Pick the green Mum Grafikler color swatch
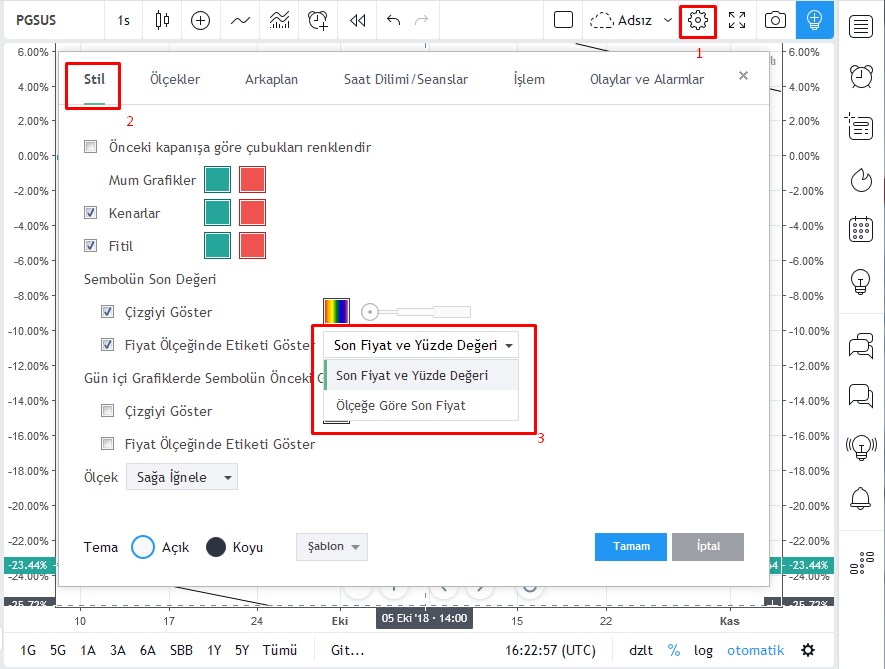Image resolution: width=885 pixels, height=669 pixels. 217,180
